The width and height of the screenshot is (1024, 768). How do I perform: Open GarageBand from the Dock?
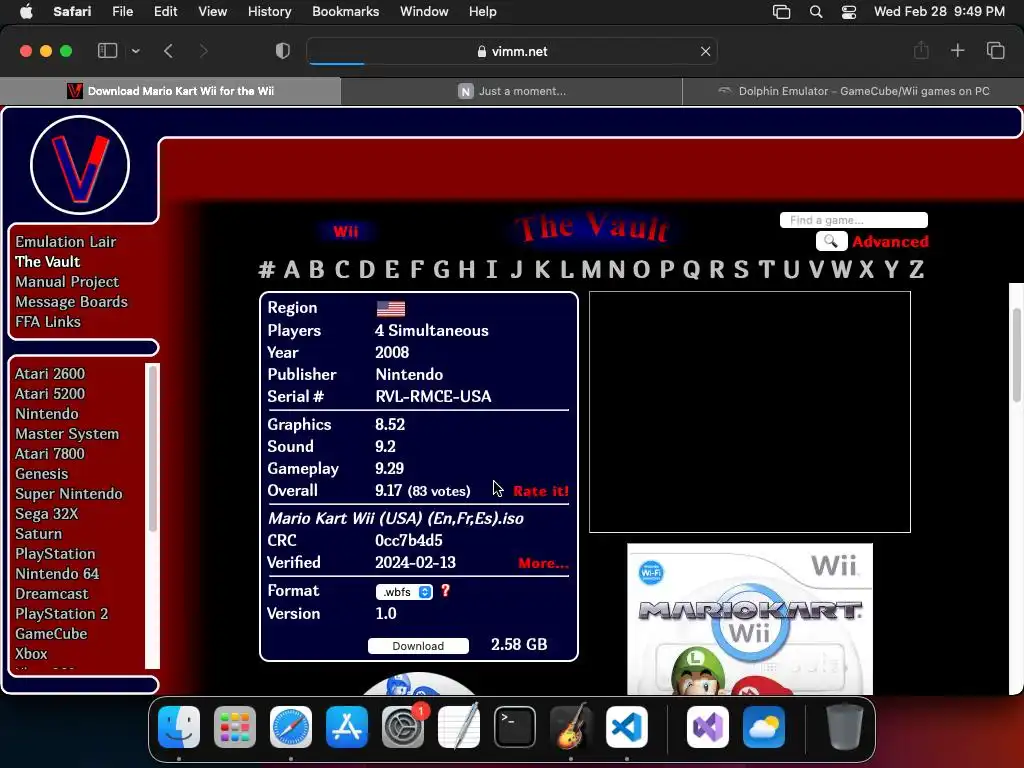571,727
